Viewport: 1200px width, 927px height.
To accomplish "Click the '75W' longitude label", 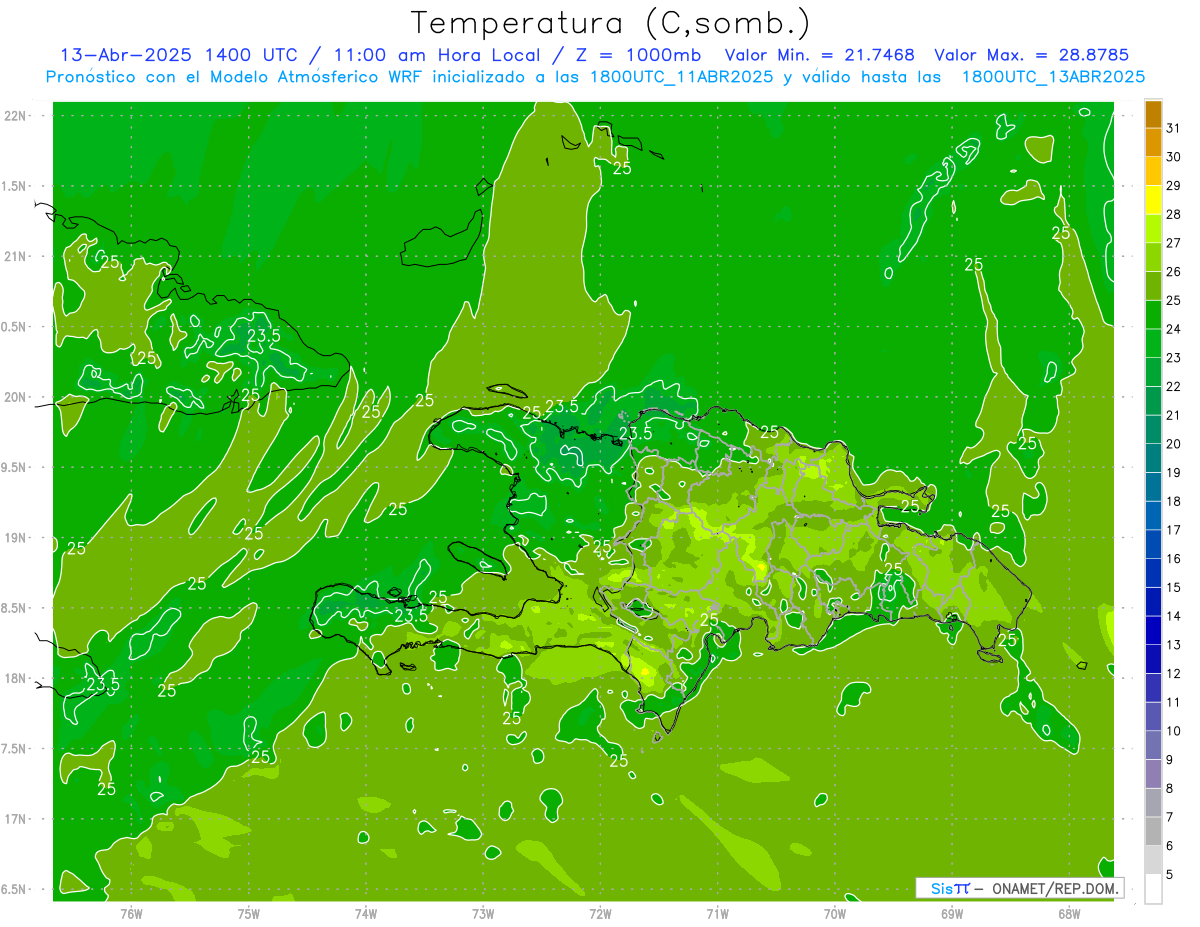I will [x=249, y=913].
